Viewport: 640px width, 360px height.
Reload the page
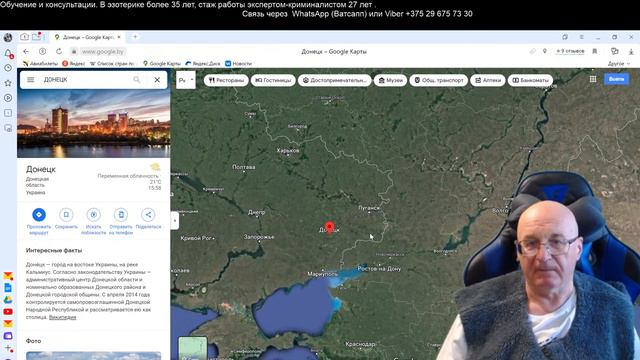[x=59, y=51]
